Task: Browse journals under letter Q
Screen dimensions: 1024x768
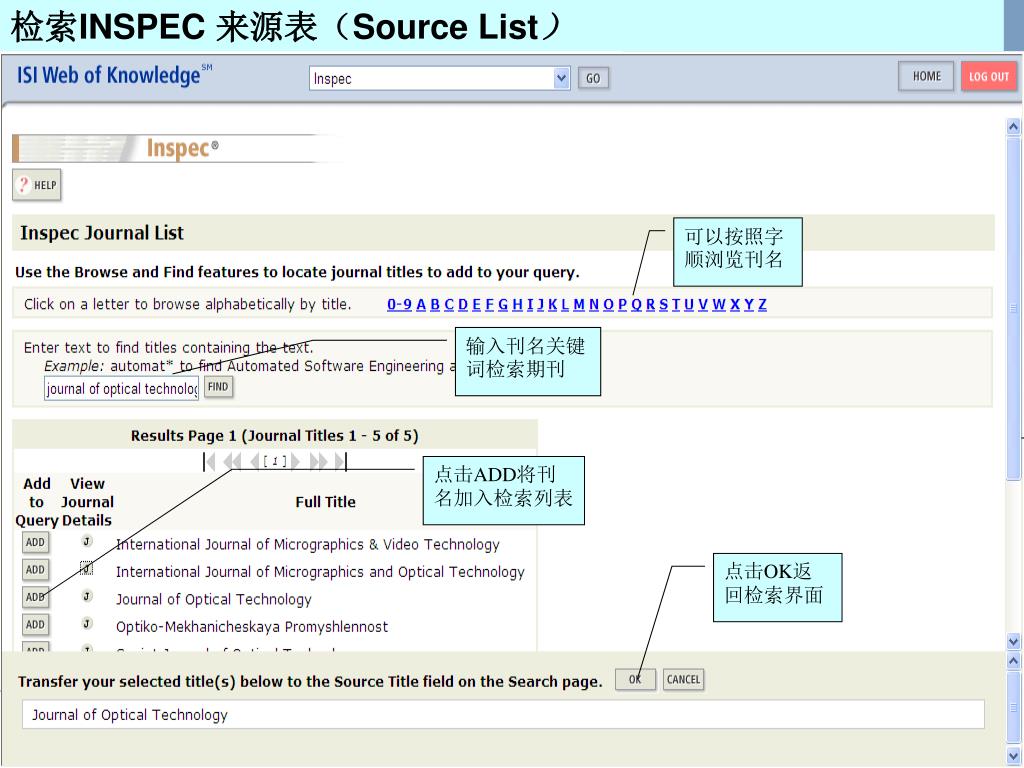Action: tap(637, 304)
